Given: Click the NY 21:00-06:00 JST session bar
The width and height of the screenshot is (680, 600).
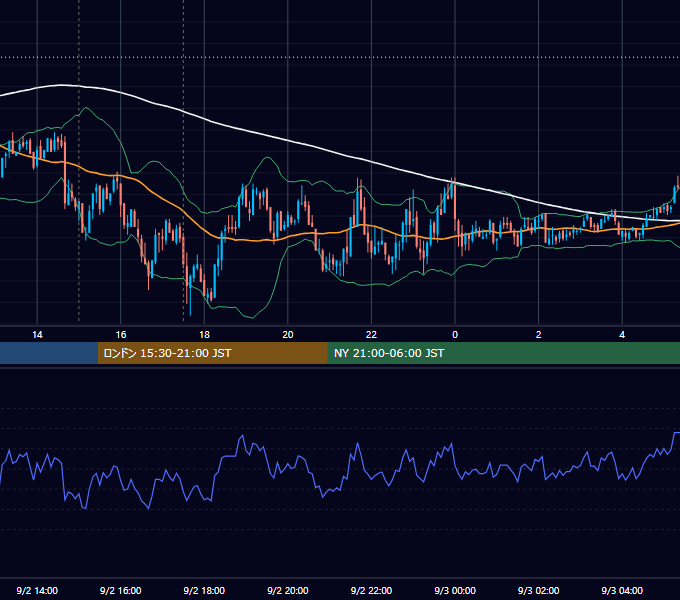Looking at the screenshot, I should click(503, 353).
